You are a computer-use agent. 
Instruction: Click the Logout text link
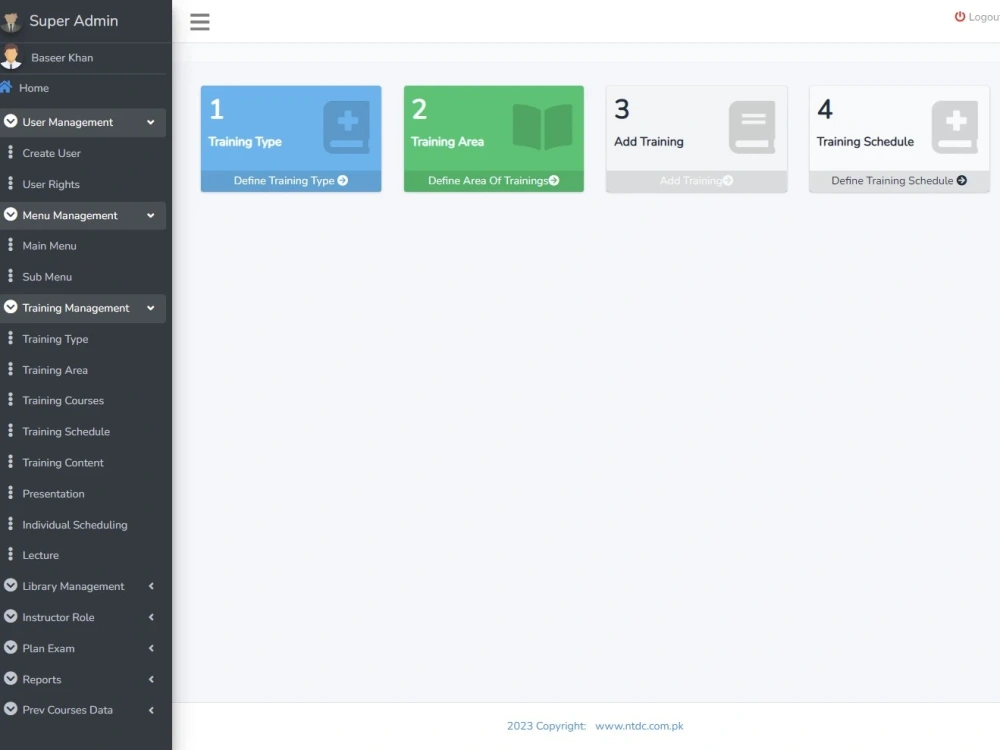(x=983, y=17)
